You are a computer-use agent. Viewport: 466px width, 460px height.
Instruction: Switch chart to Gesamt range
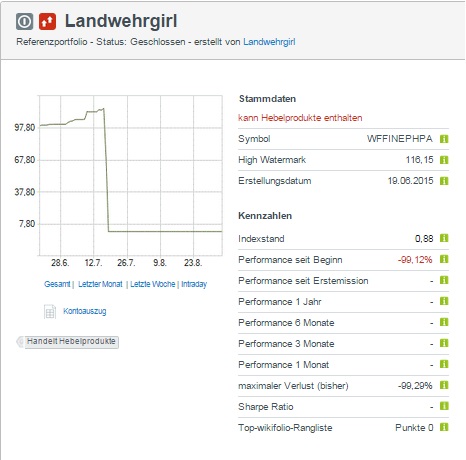click(57, 284)
